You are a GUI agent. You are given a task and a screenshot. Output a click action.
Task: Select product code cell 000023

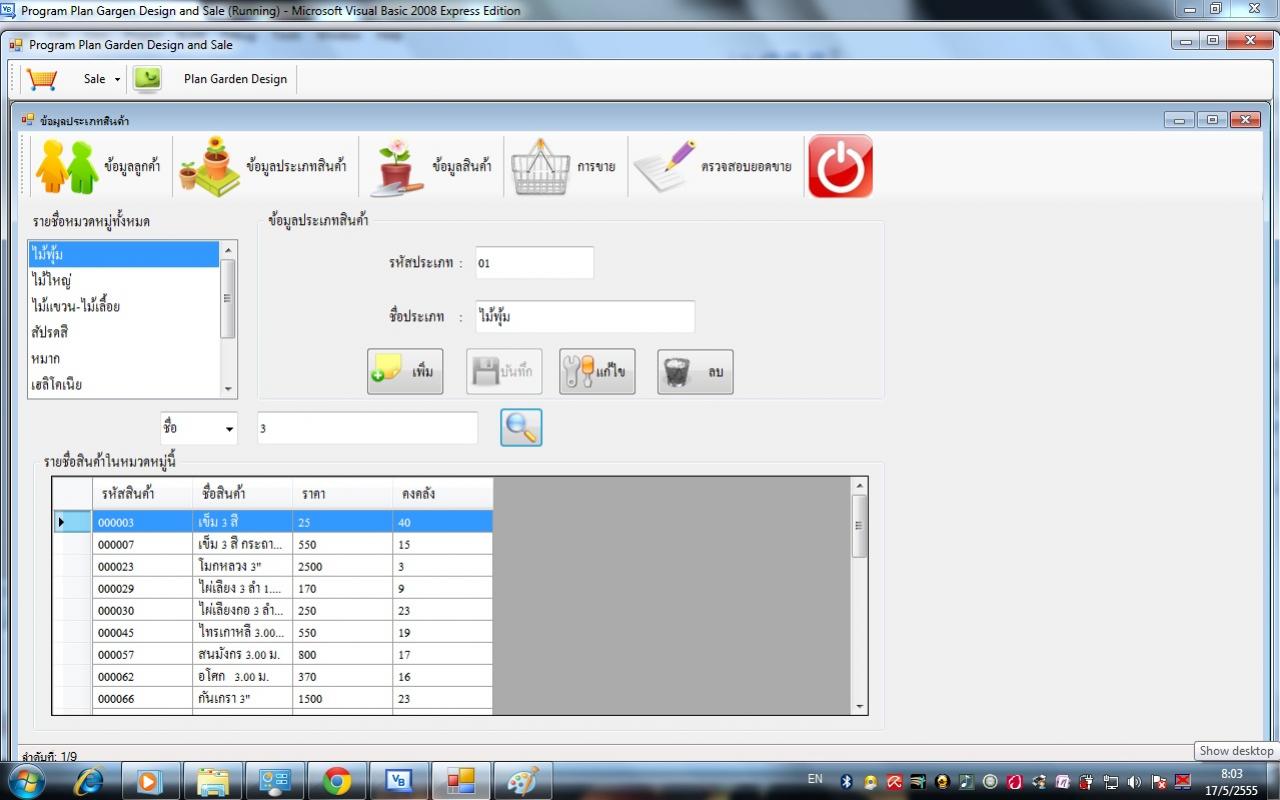click(x=142, y=566)
